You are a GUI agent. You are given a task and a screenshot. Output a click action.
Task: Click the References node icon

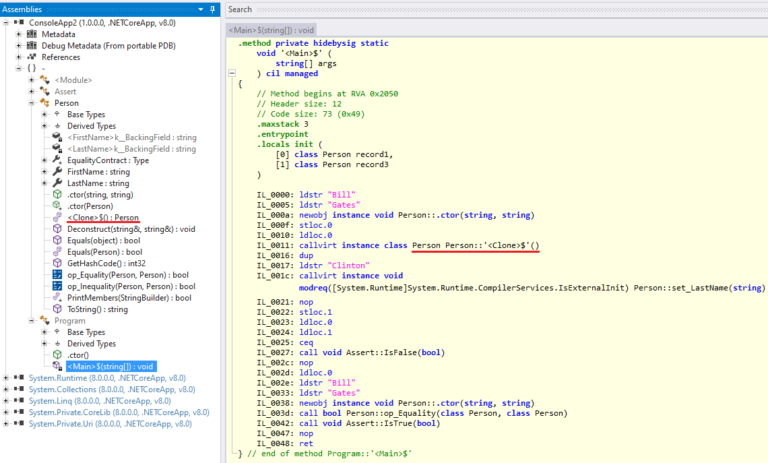tap(32, 57)
